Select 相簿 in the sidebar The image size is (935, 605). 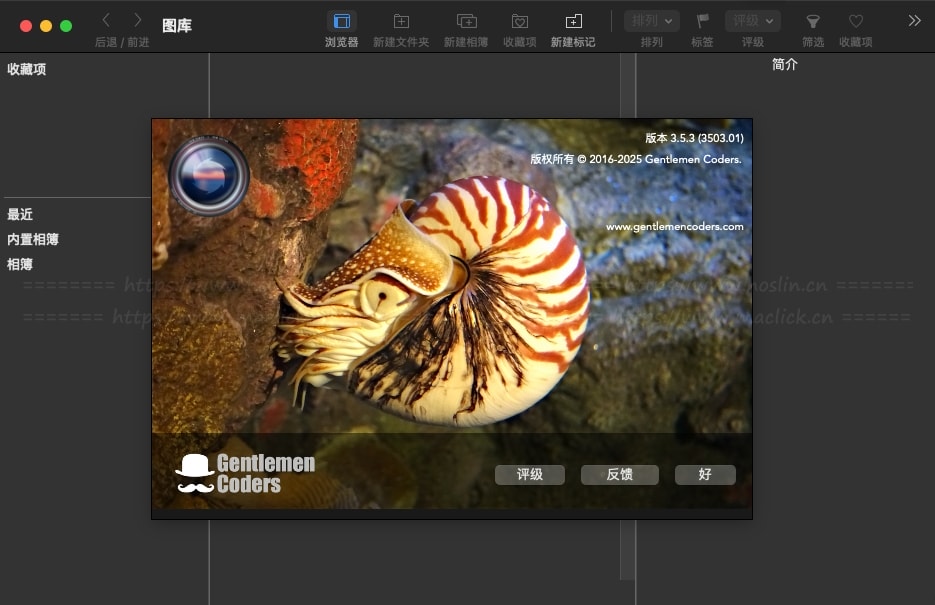[x=20, y=264]
